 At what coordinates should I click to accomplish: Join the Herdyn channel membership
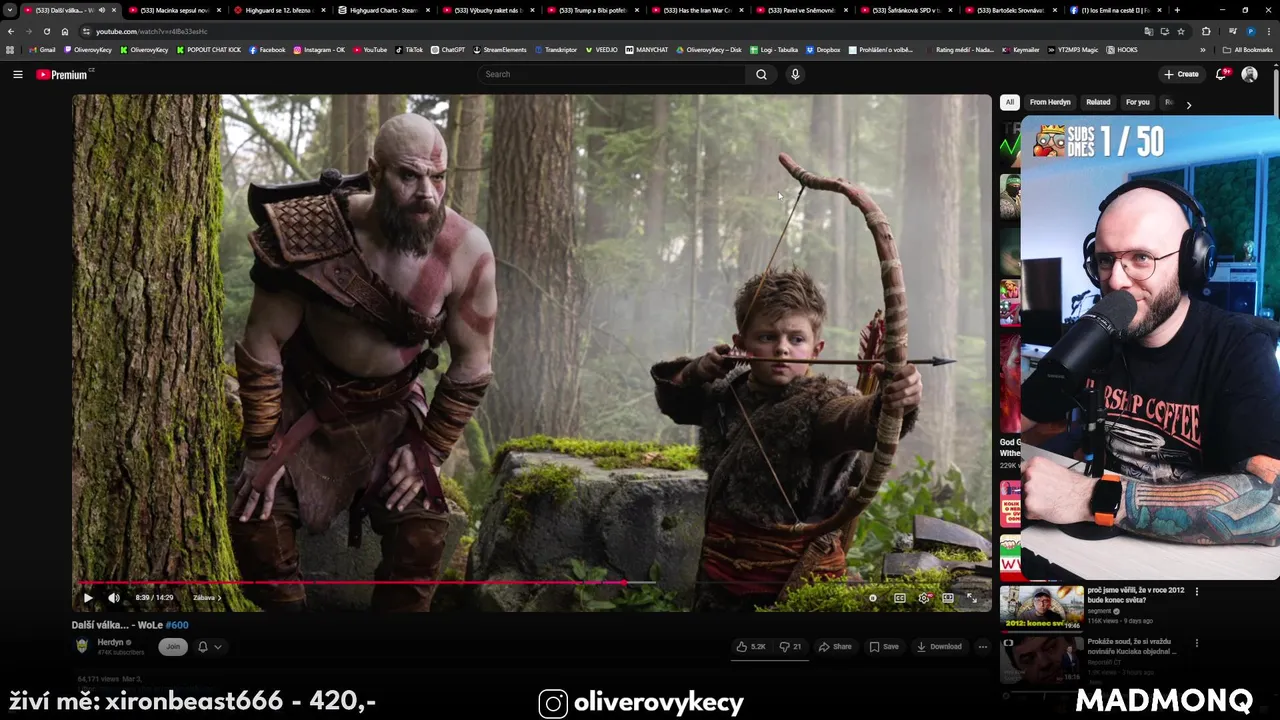(173, 647)
